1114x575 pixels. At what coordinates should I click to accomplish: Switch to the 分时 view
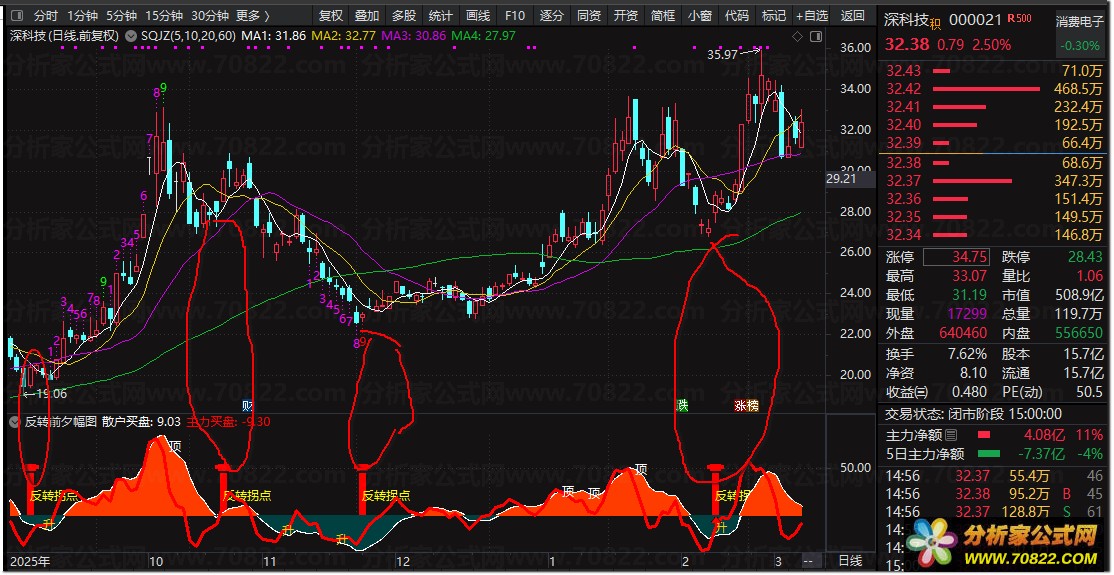tap(45, 16)
